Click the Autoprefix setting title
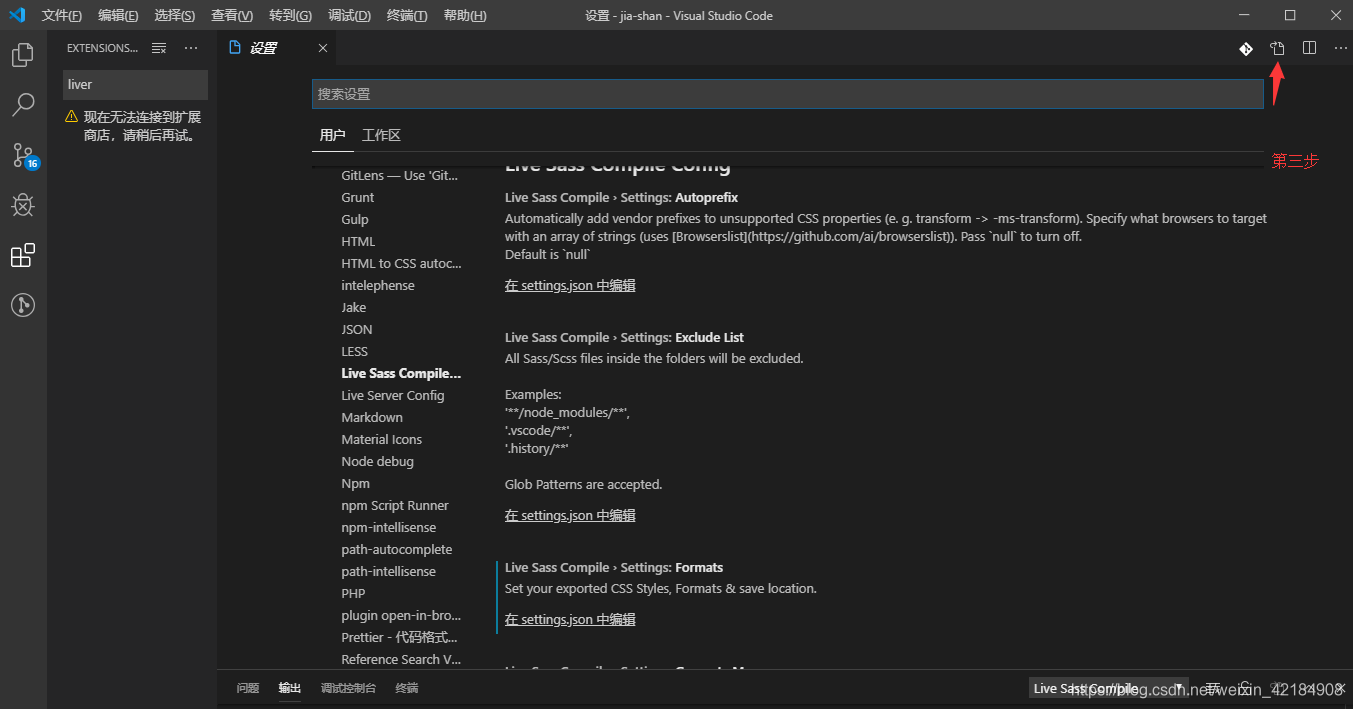 click(621, 197)
